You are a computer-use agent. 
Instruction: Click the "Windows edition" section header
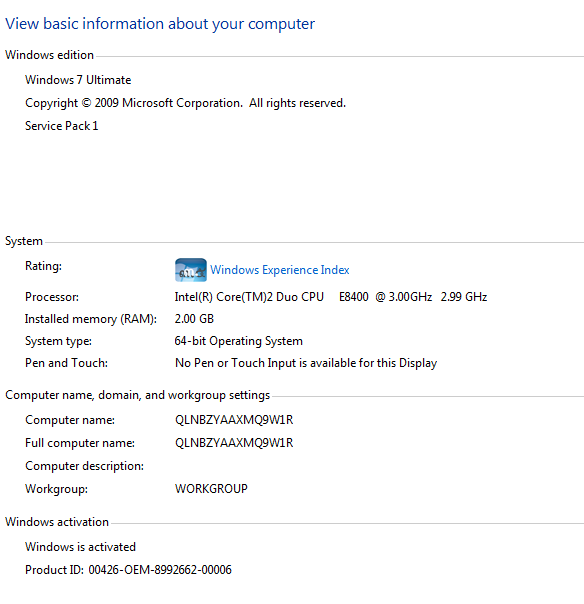(x=49, y=55)
